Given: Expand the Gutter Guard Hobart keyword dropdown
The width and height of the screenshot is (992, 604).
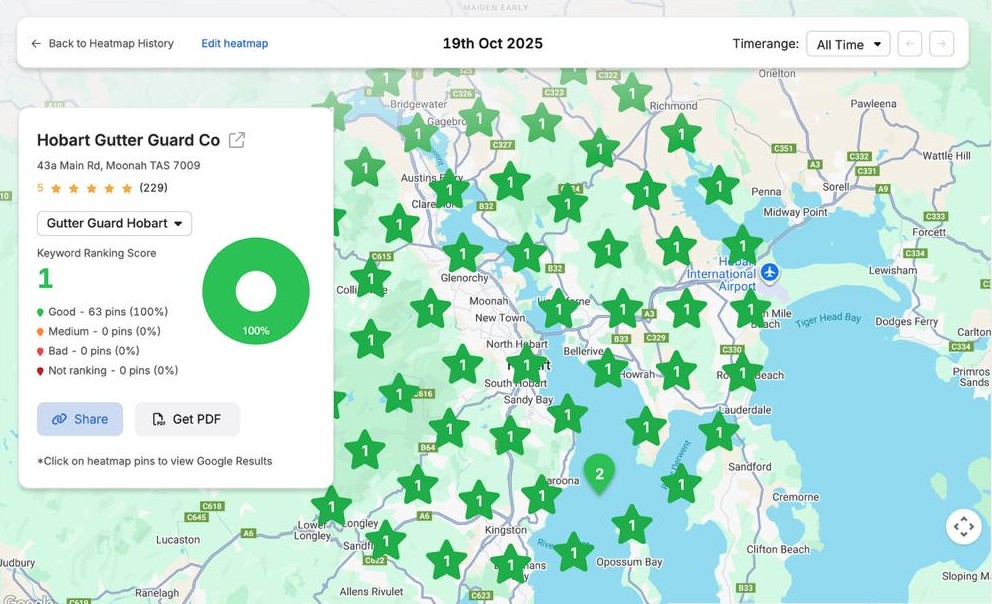Looking at the screenshot, I should [114, 223].
